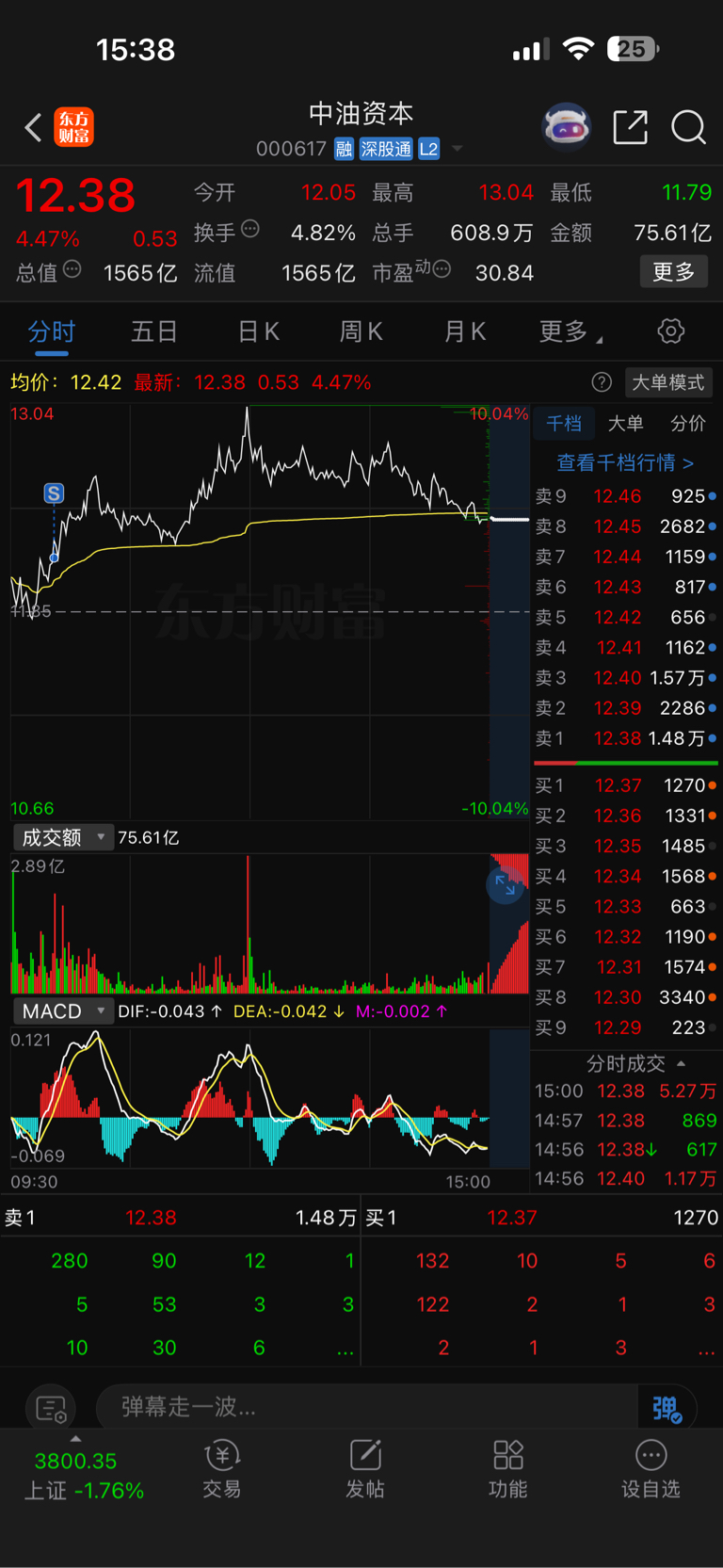Viewport: 723px width, 1568px height.
Task: Tap info icon next to 换手
Action: 250,228
